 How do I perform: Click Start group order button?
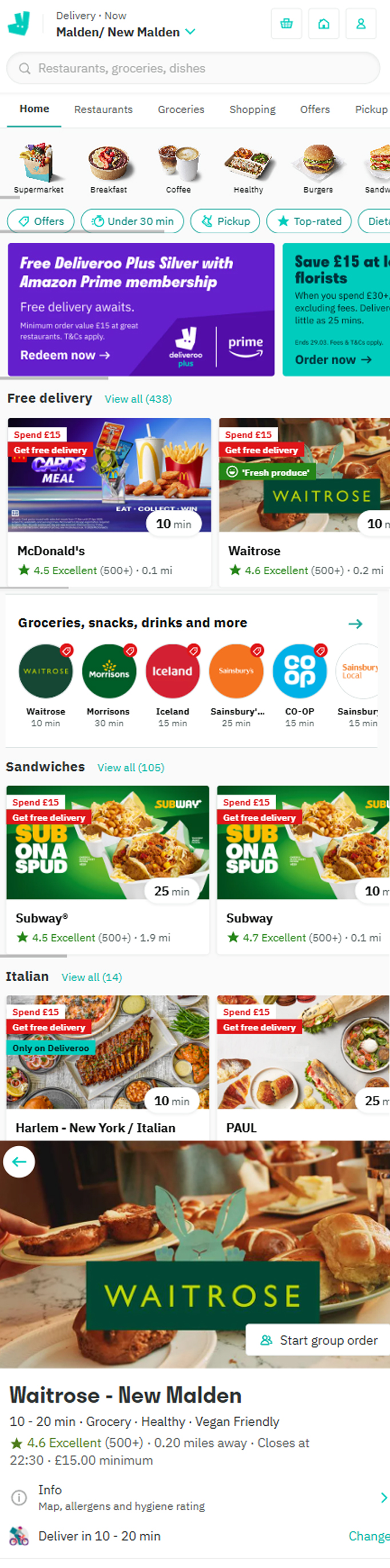319,1340
